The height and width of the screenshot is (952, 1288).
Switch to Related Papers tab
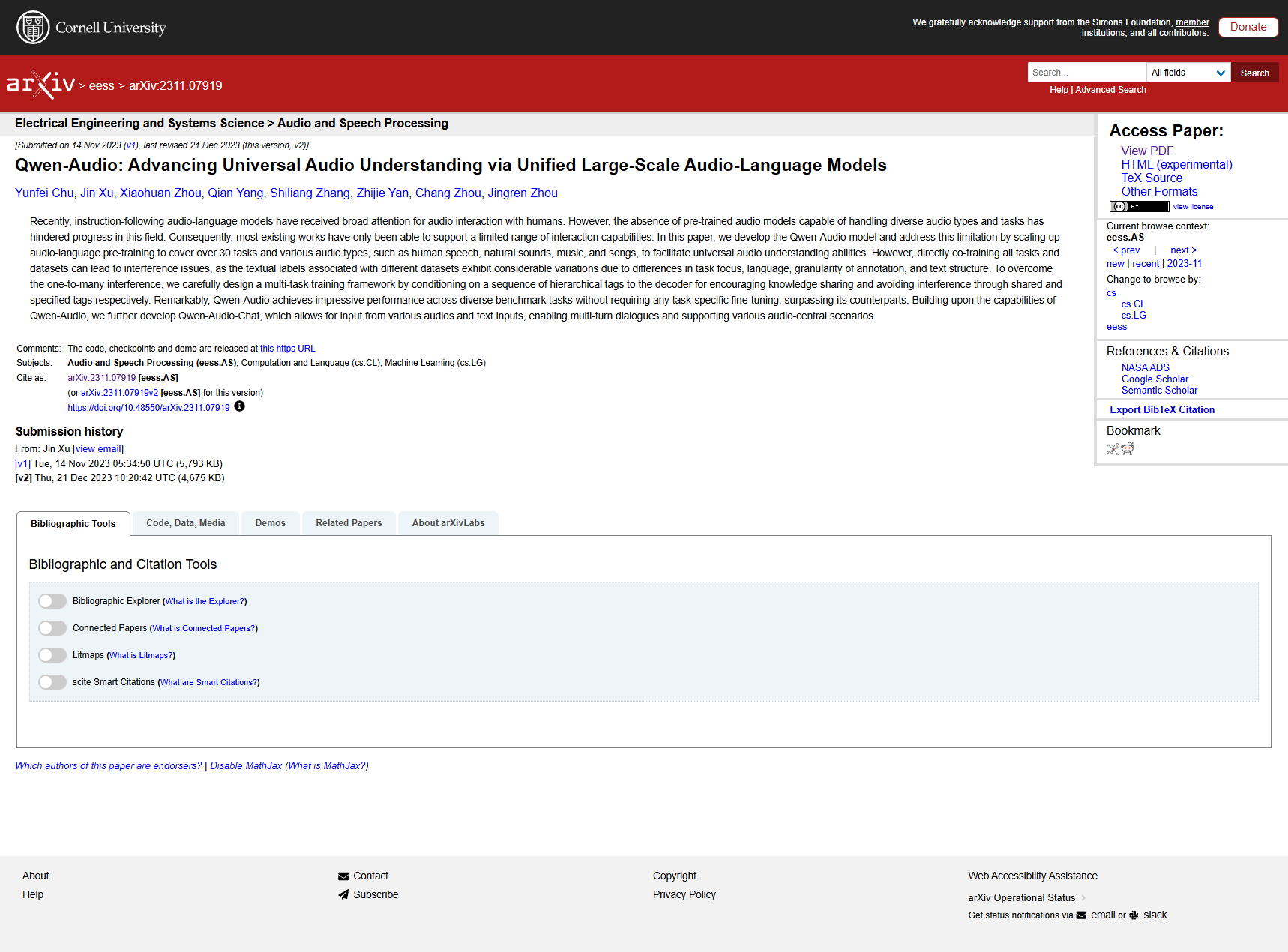pos(349,523)
